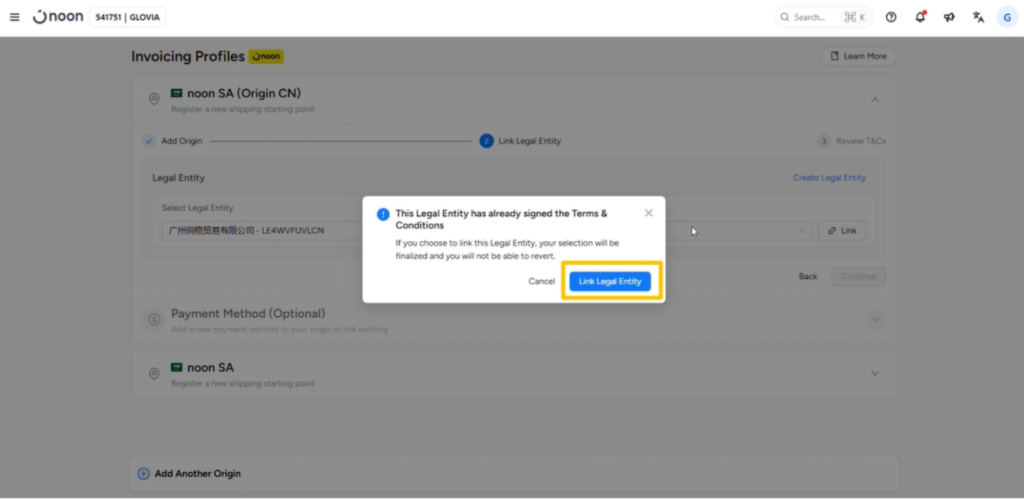Click the Payment Method dollar icon

154,319
